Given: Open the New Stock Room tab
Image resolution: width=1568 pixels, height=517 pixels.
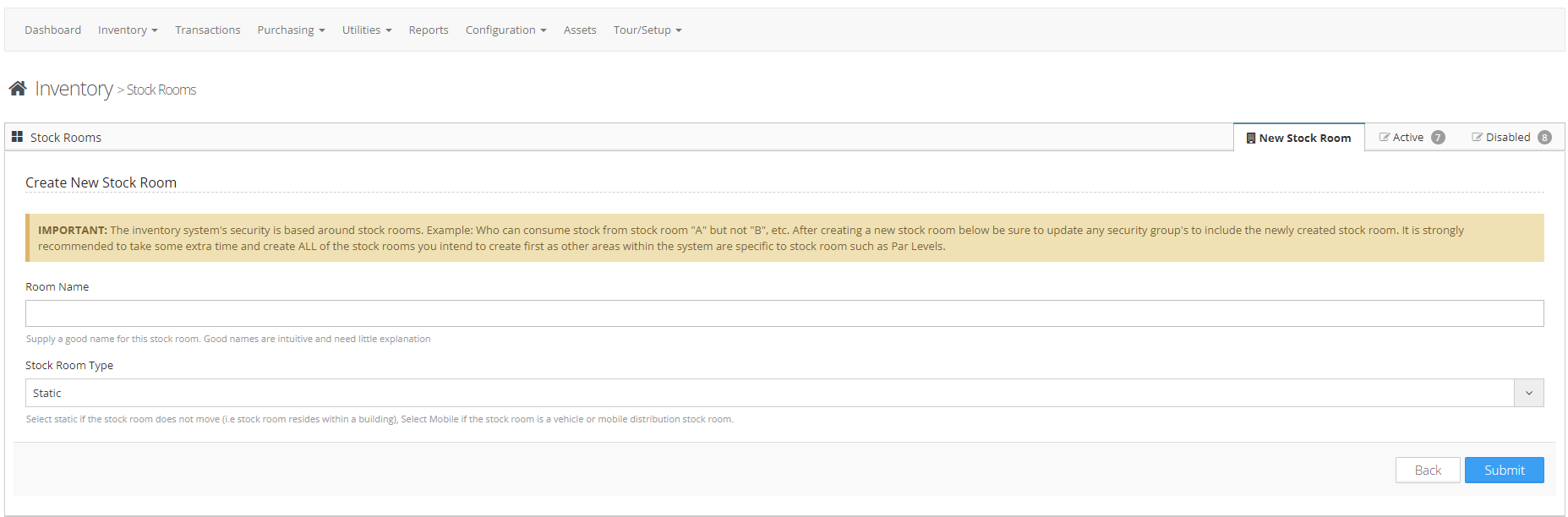Looking at the screenshot, I should pyautogui.click(x=1298, y=138).
